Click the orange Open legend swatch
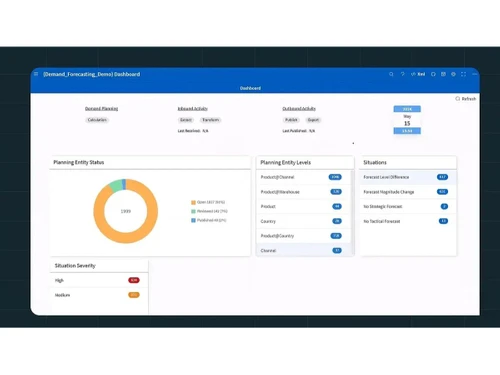 (193, 202)
